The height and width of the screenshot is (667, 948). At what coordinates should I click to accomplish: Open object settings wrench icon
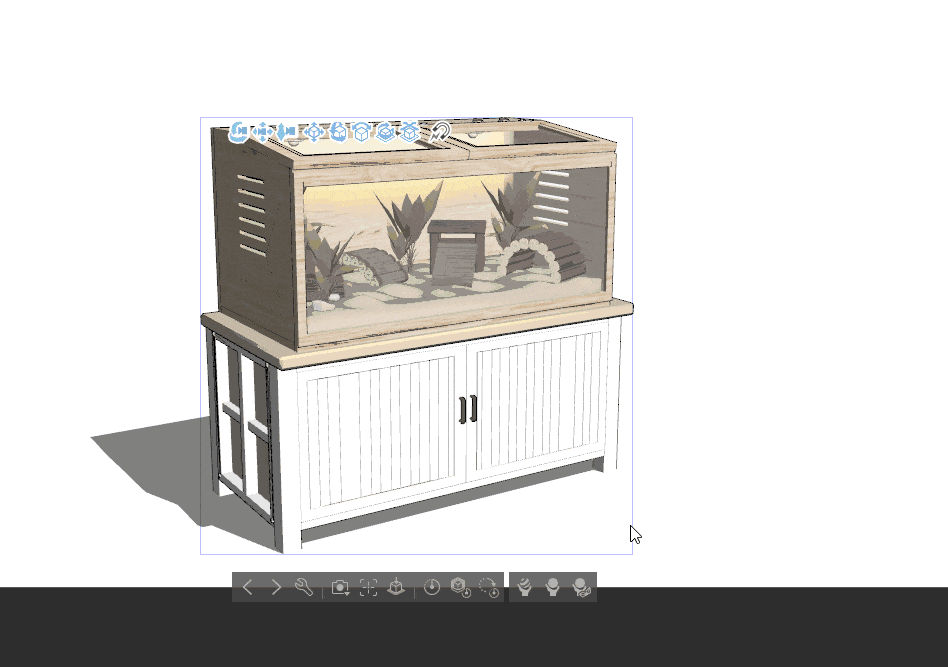point(304,588)
